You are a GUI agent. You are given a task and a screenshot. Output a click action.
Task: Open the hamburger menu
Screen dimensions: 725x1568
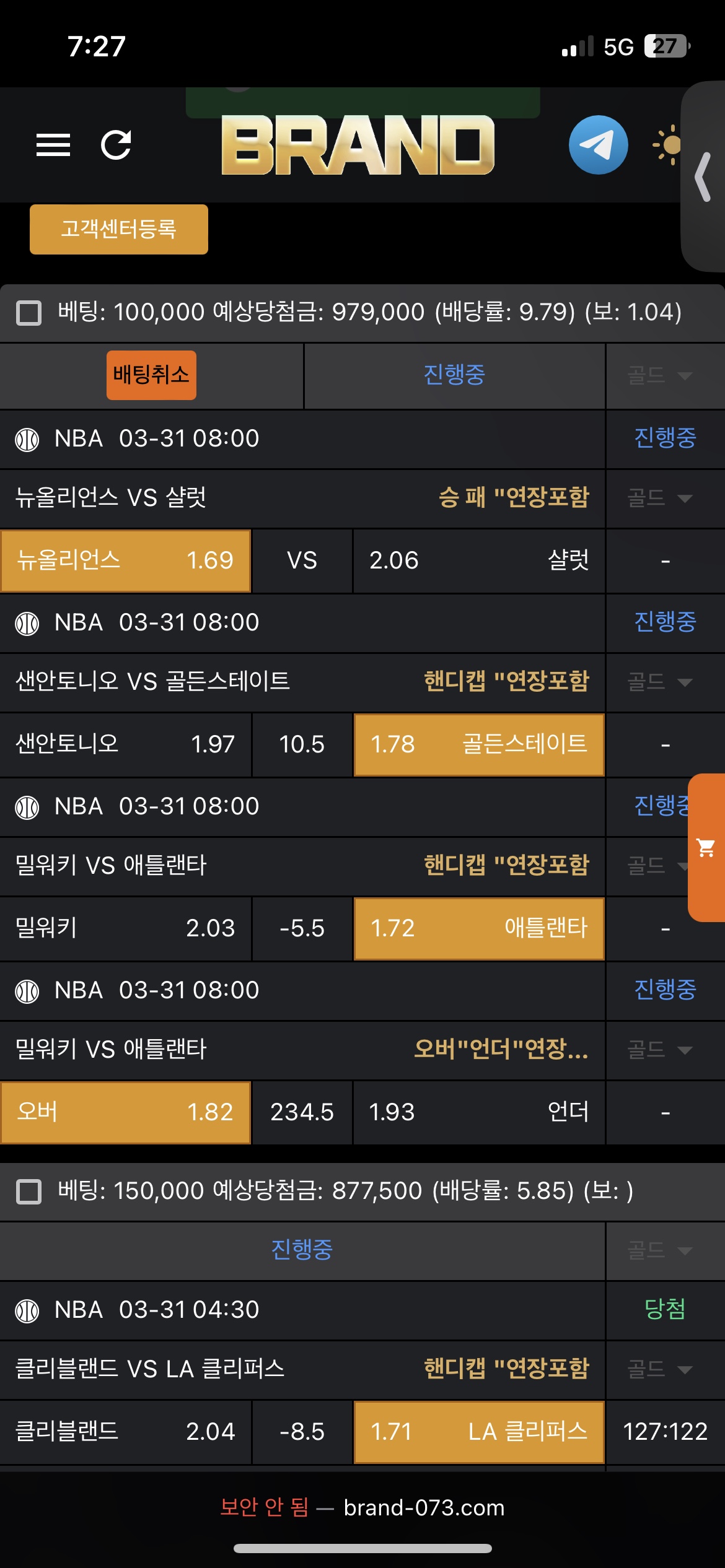coord(53,145)
